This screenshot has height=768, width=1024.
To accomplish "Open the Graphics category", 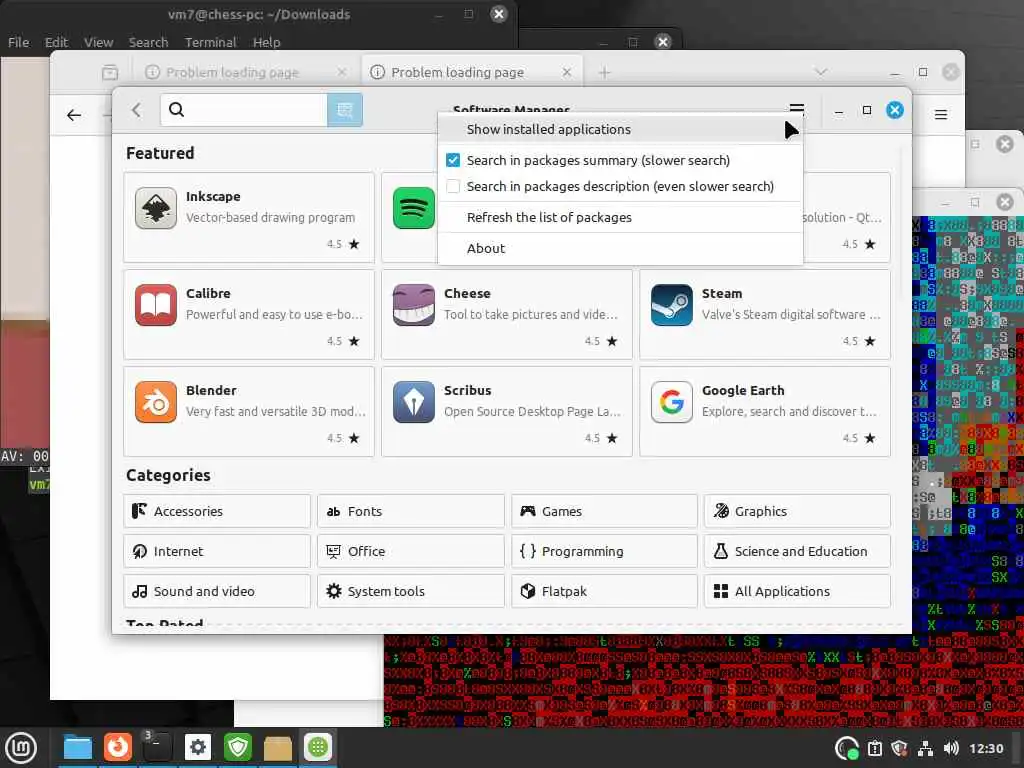I will point(797,511).
